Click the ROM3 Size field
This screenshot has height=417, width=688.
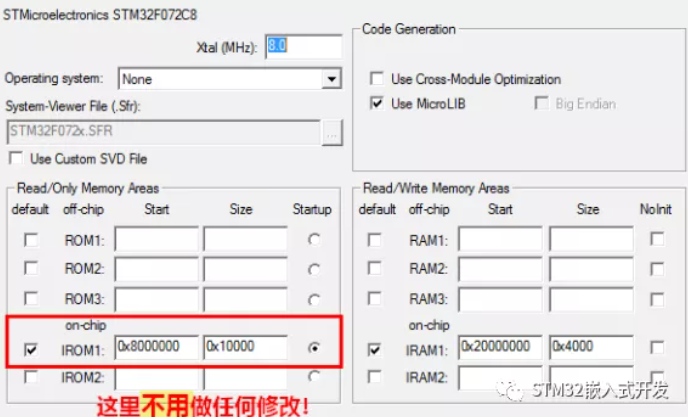click(x=245, y=299)
